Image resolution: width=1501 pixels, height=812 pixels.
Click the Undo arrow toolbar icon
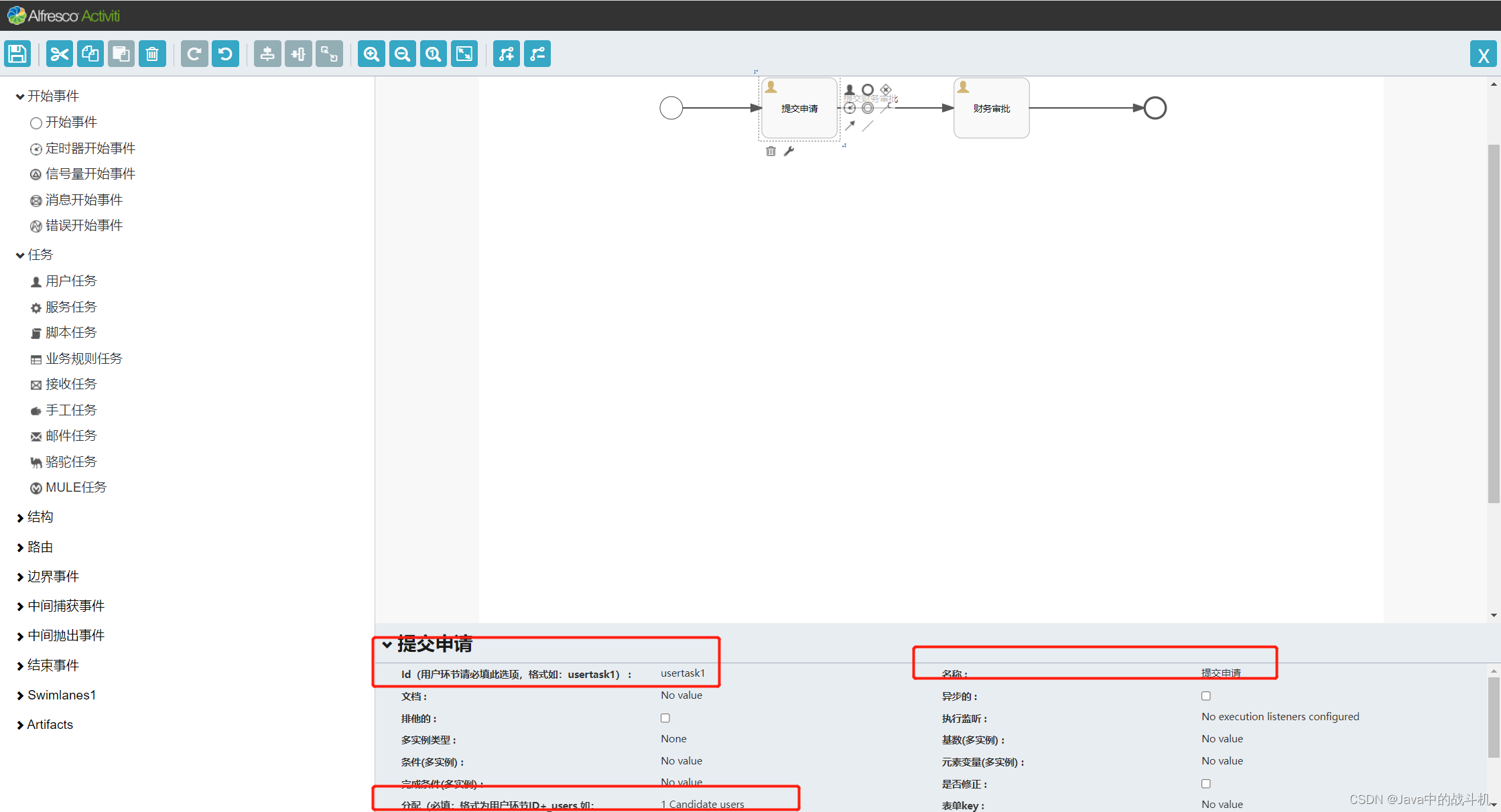pyautogui.click(x=225, y=54)
